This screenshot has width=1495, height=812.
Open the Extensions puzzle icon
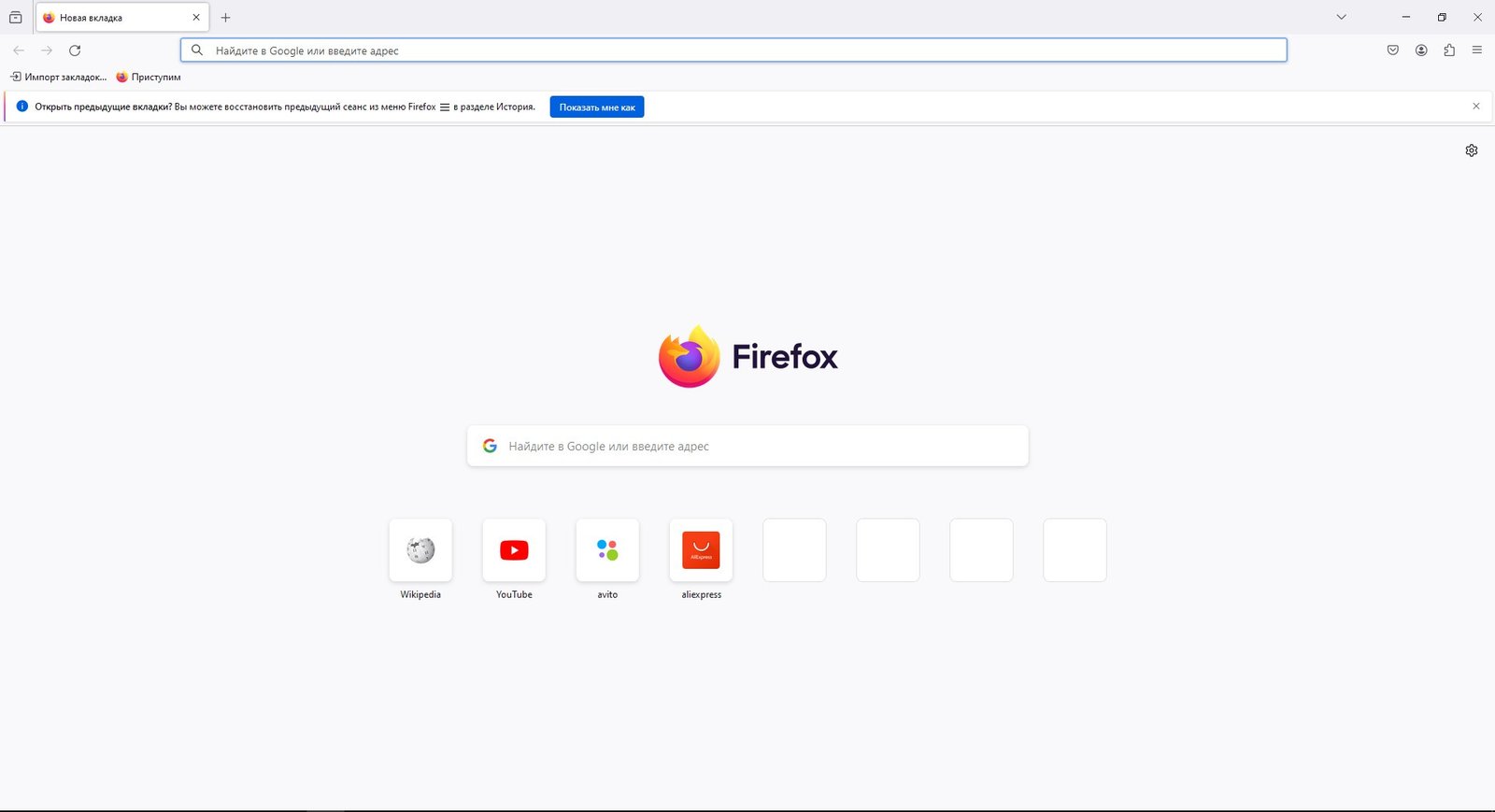[x=1448, y=50]
